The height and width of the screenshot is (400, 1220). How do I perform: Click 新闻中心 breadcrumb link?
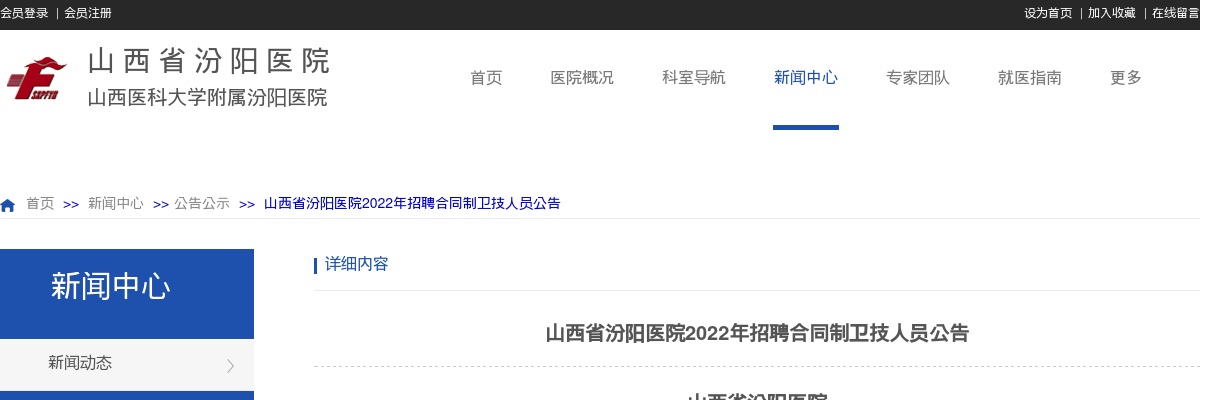[x=116, y=203]
